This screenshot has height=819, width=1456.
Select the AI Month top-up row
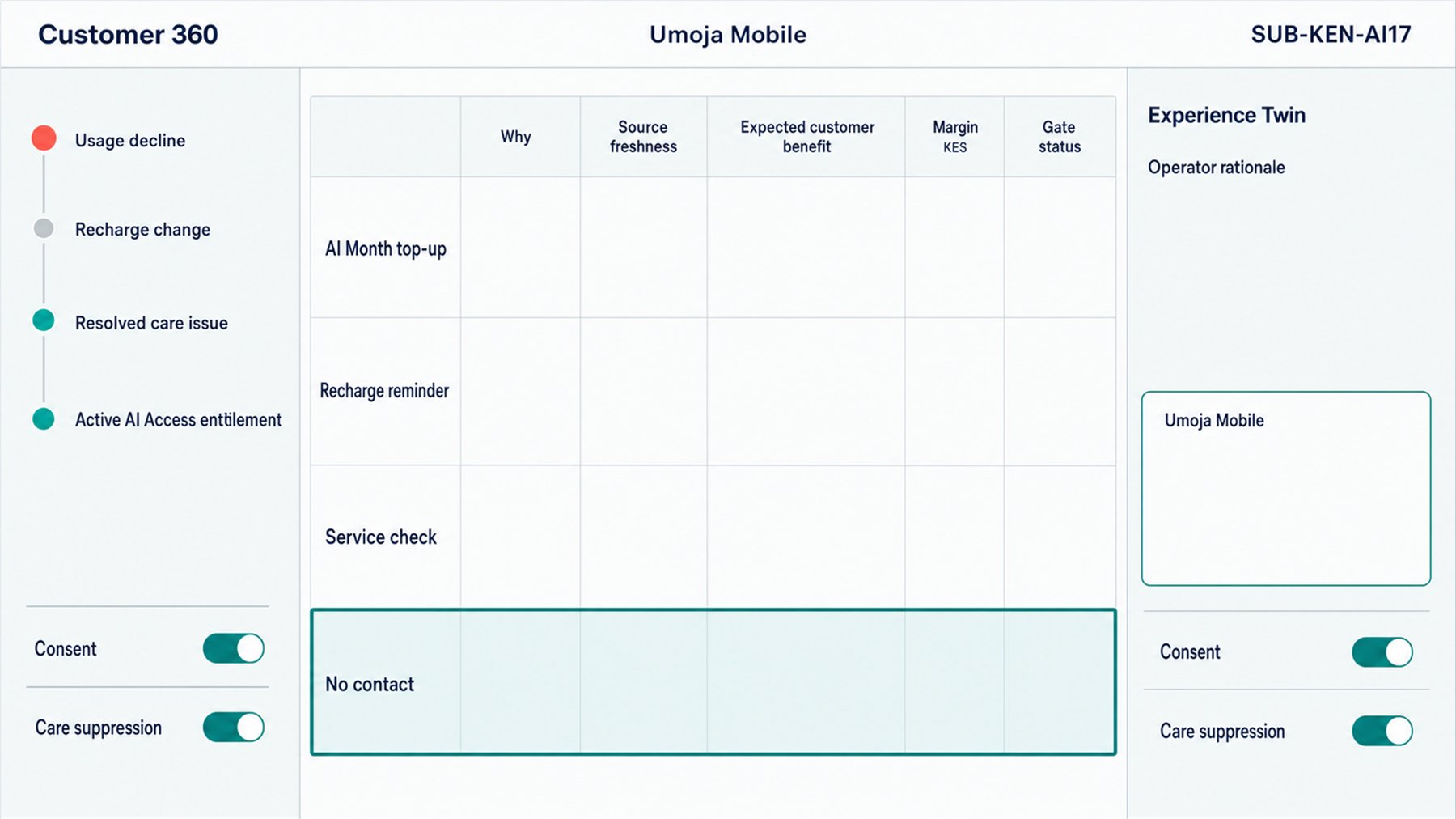(713, 248)
